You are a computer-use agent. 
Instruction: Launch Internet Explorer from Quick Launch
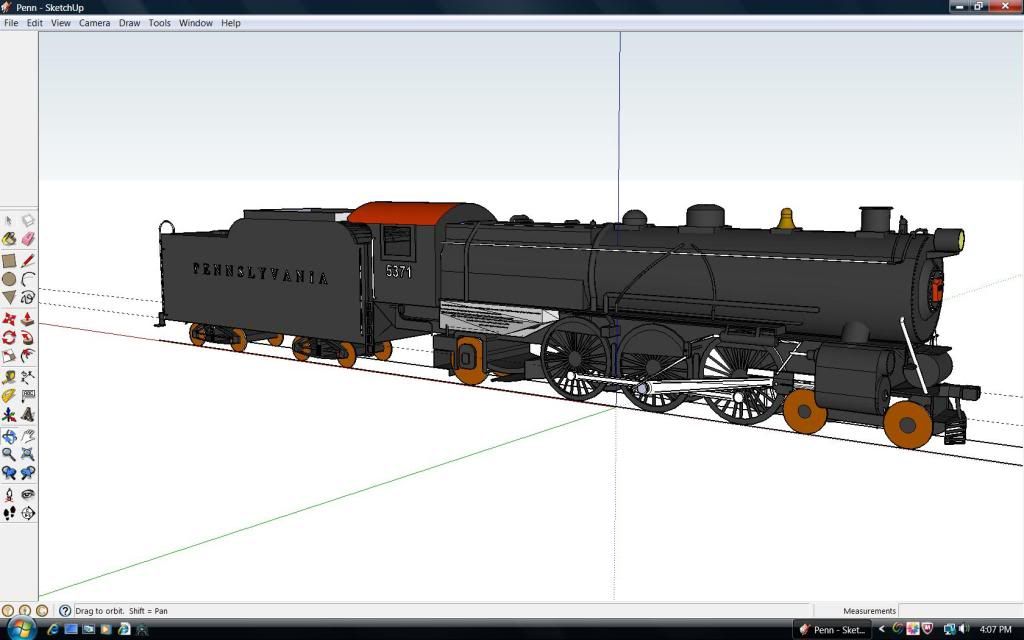(54, 630)
